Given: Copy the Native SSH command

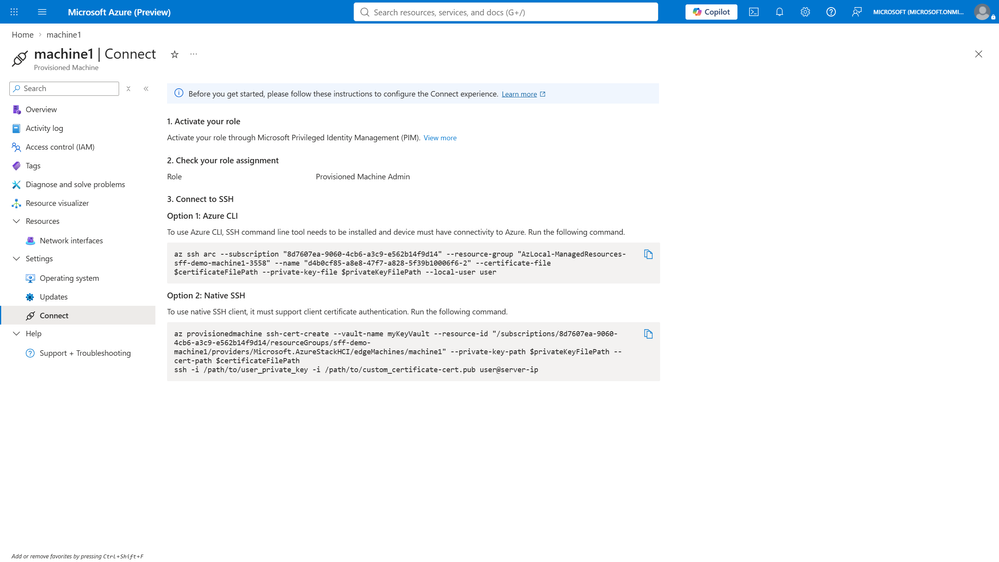Looking at the screenshot, I should click(x=648, y=334).
